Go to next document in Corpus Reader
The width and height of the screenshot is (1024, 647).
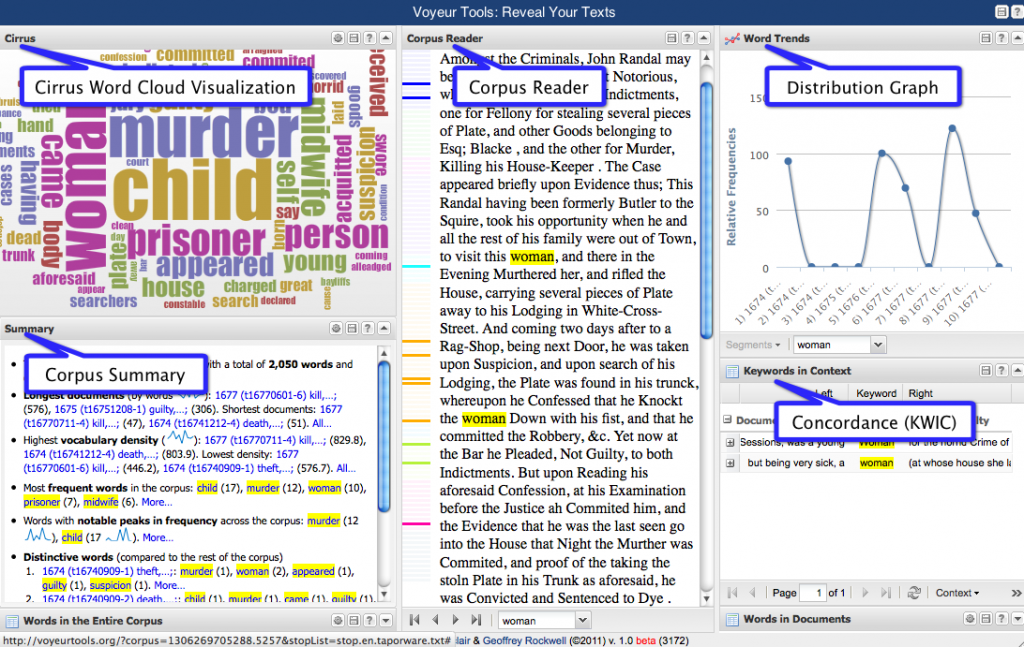pos(455,620)
